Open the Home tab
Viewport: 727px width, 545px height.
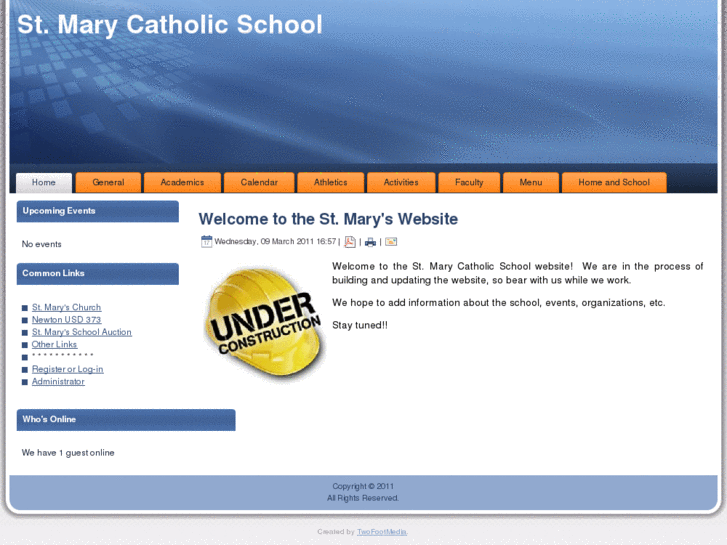click(44, 183)
